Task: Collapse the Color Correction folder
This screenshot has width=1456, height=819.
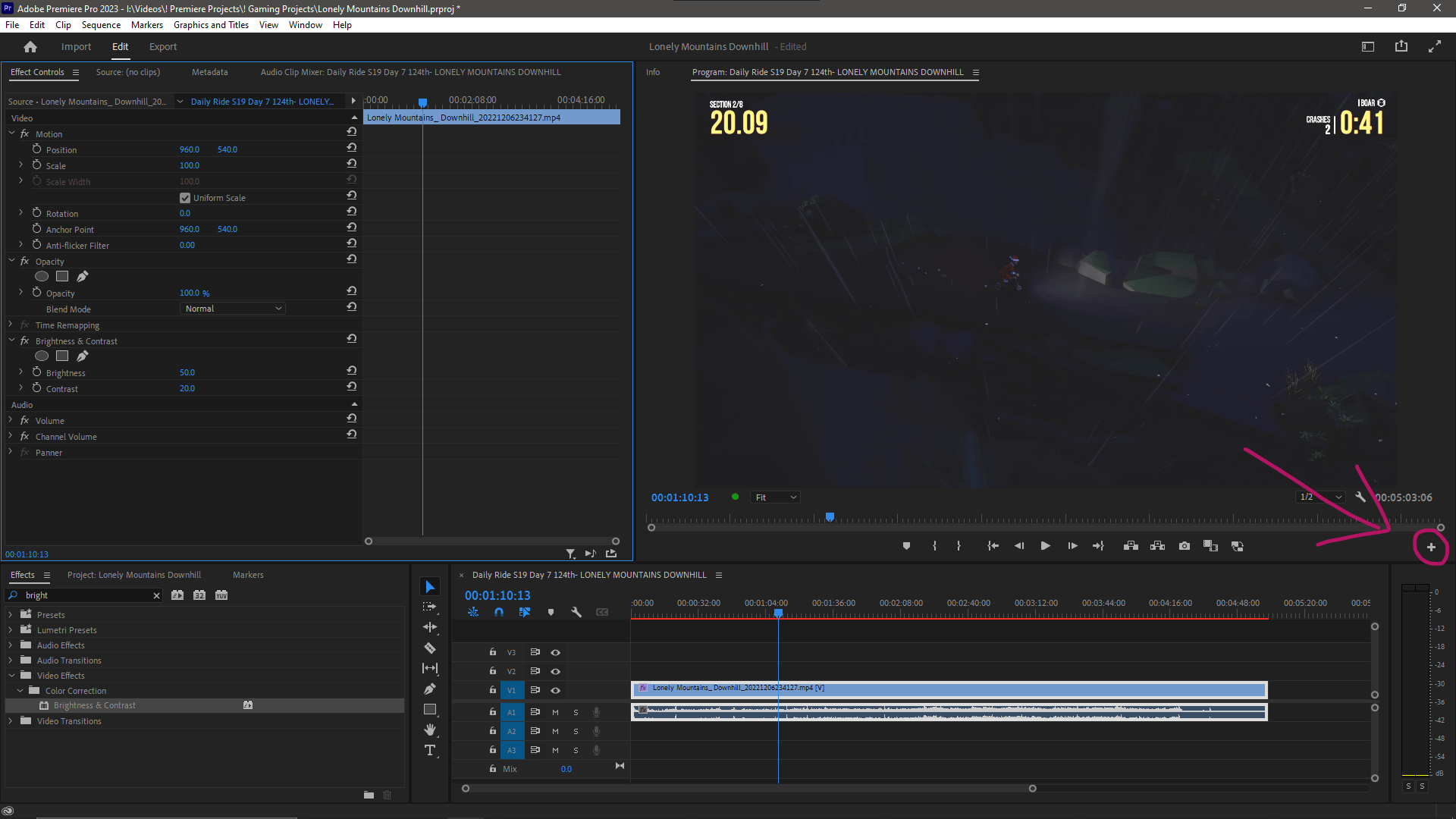Action: [x=20, y=690]
